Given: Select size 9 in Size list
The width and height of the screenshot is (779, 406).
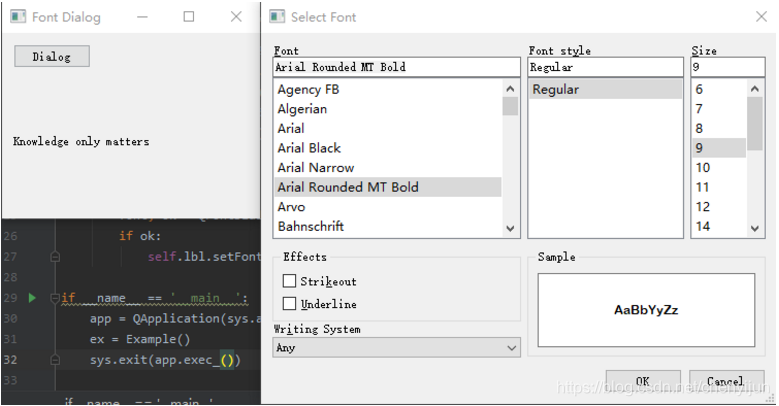Looking at the screenshot, I should tap(719, 148).
